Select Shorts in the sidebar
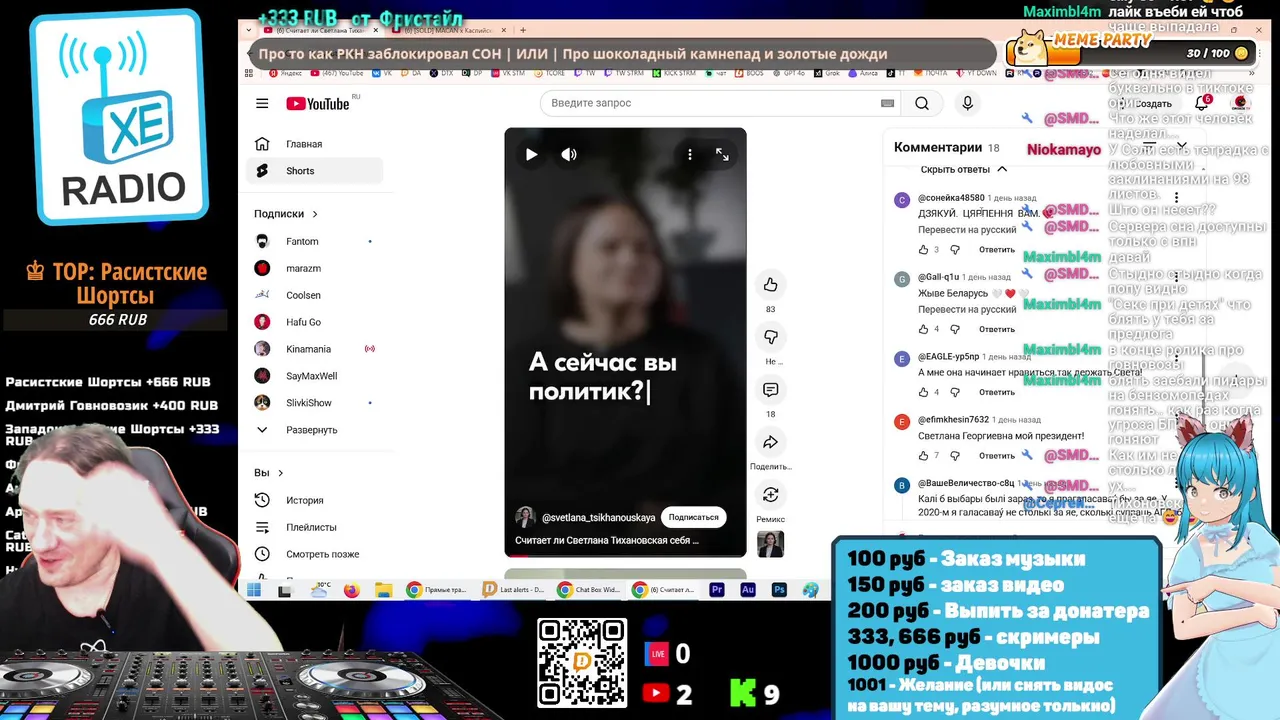The image size is (1280, 720). coord(314,171)
